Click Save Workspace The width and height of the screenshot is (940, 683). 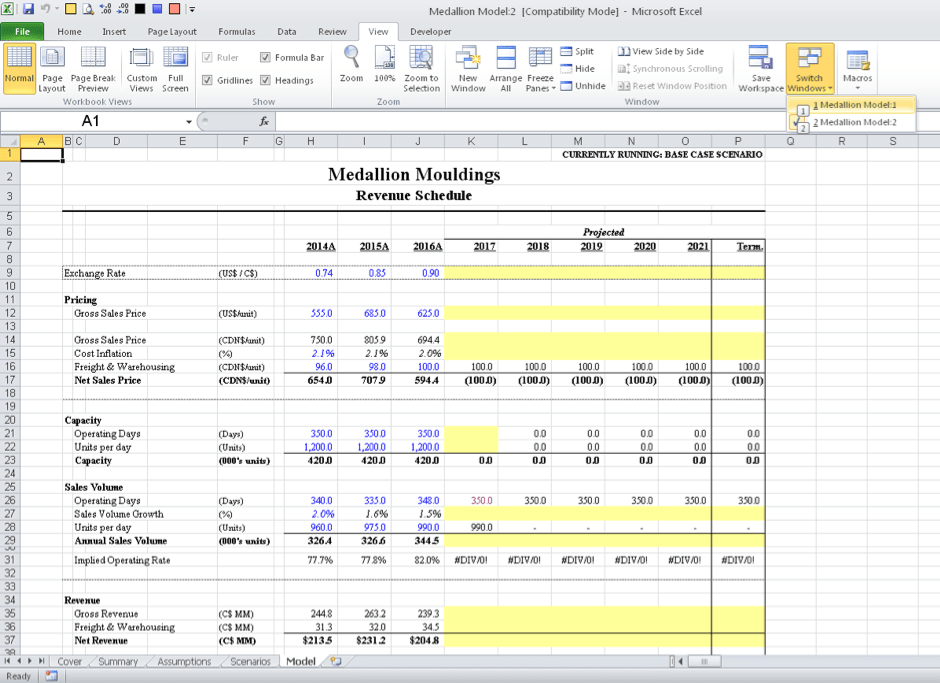(x=761, y=68)
